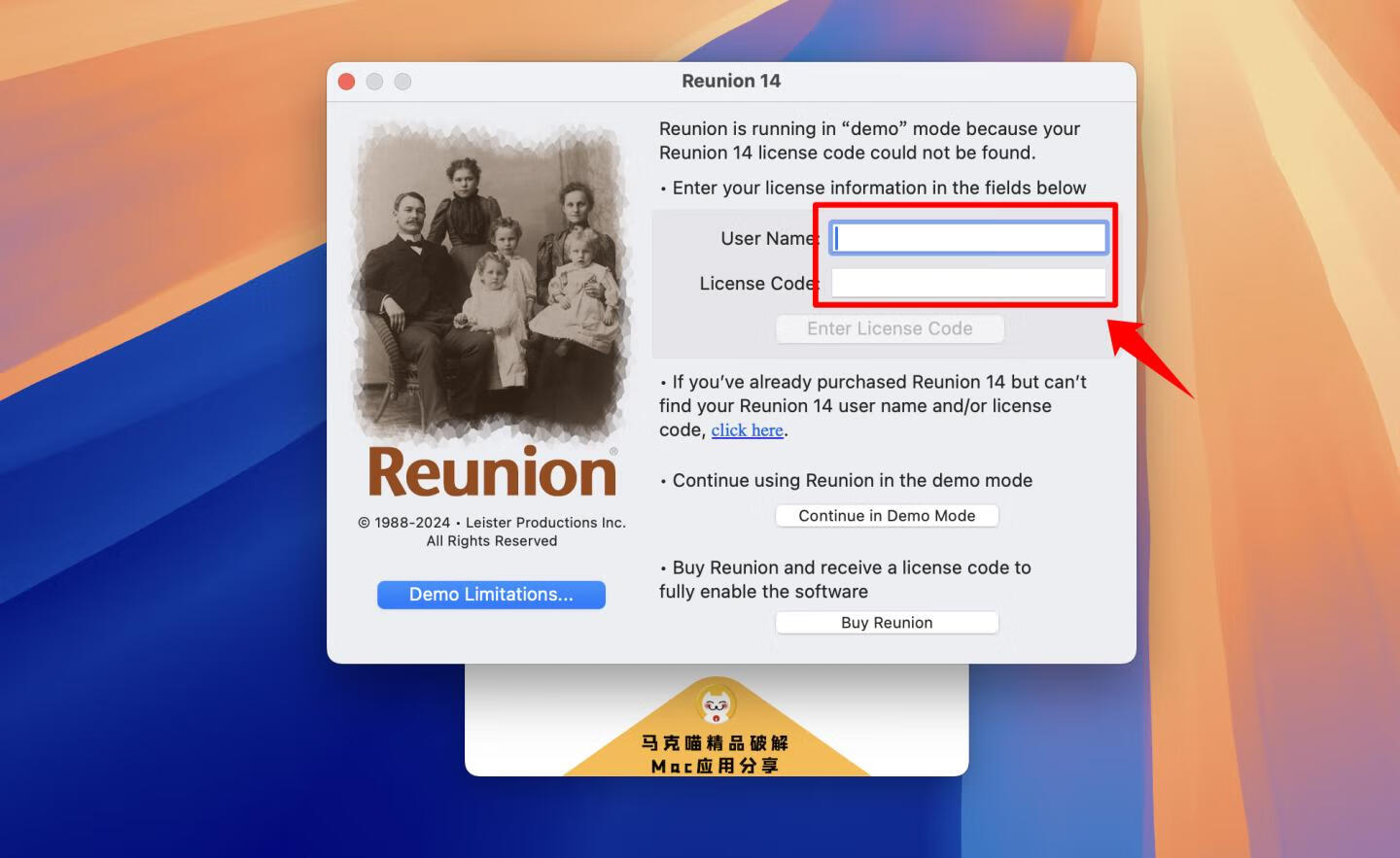Open the Demo Limitations dialog

[x=491, y=595]
